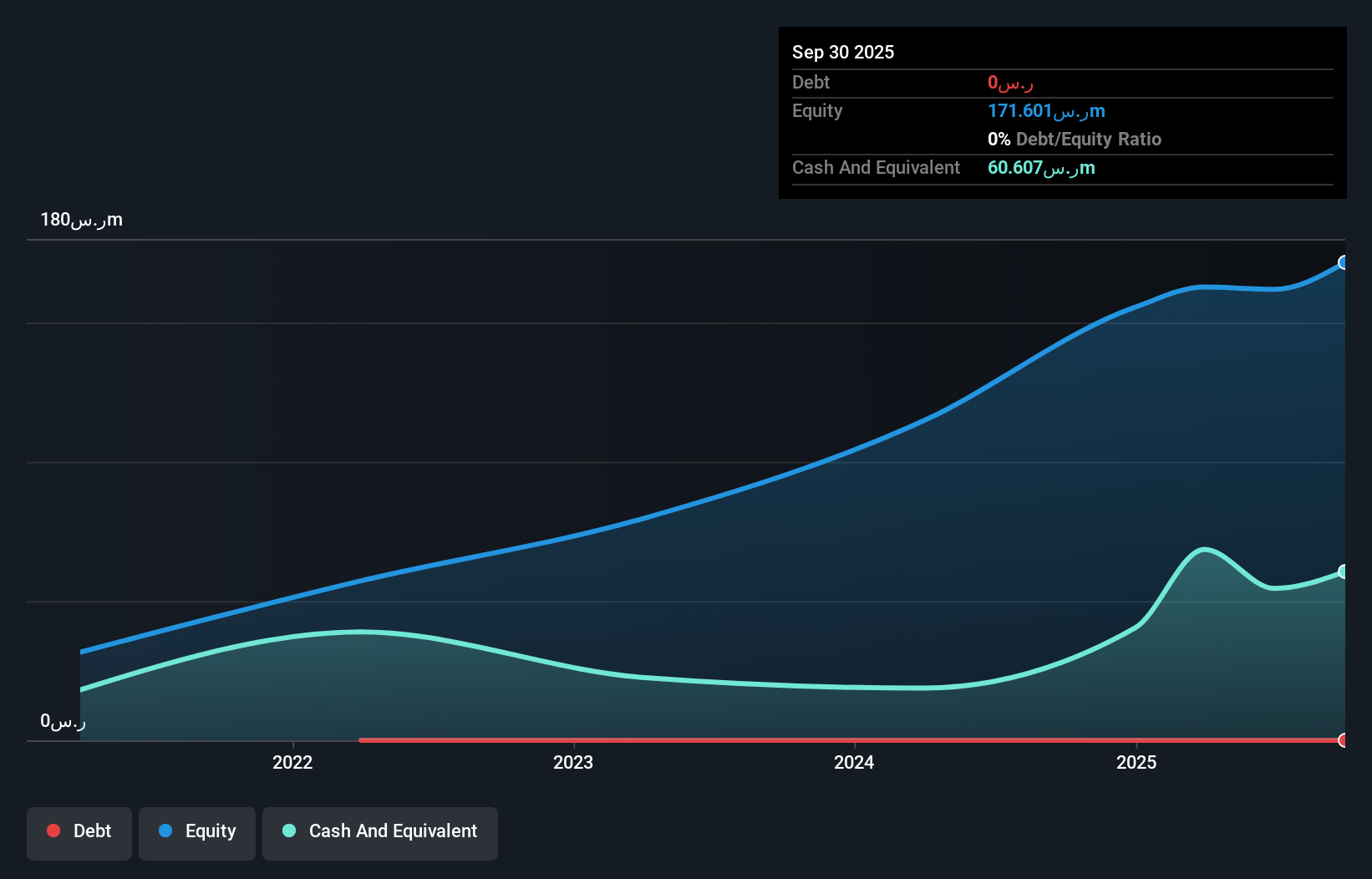Click the 2025 x-axis label

1136,762
